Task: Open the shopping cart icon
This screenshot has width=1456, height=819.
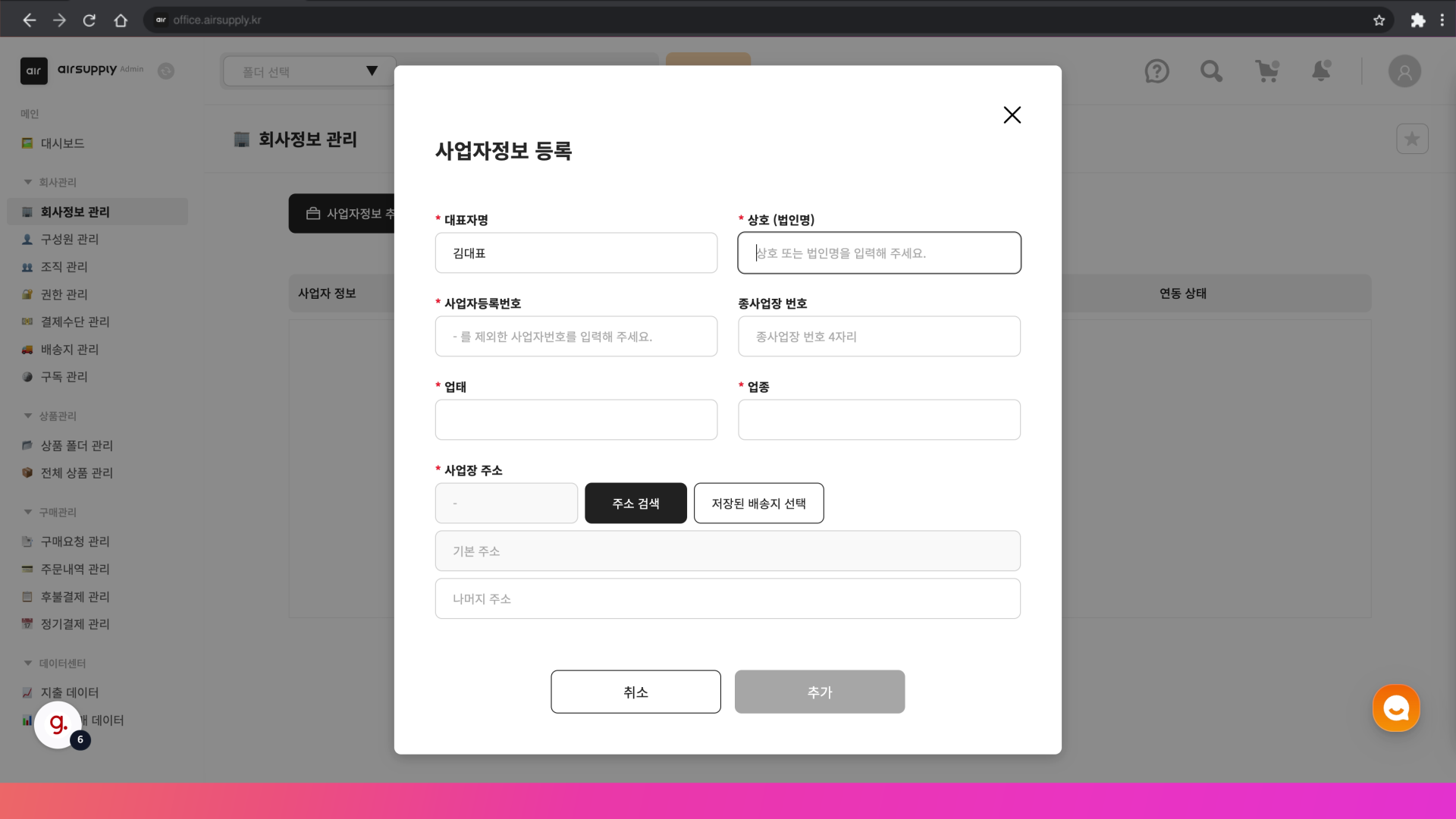Action: pos(1266,71)
